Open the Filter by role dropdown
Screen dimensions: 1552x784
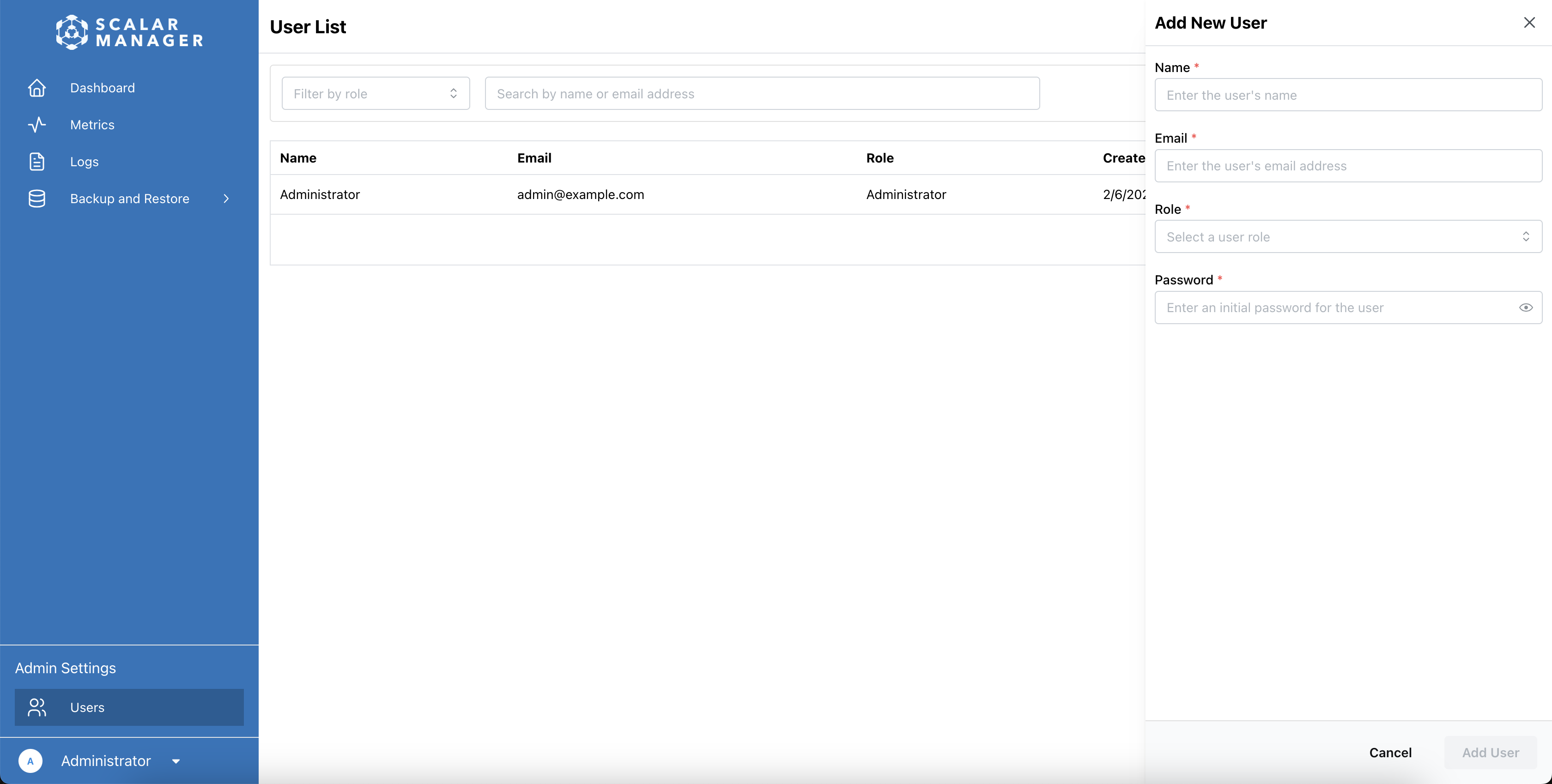[x=375, y=93]
